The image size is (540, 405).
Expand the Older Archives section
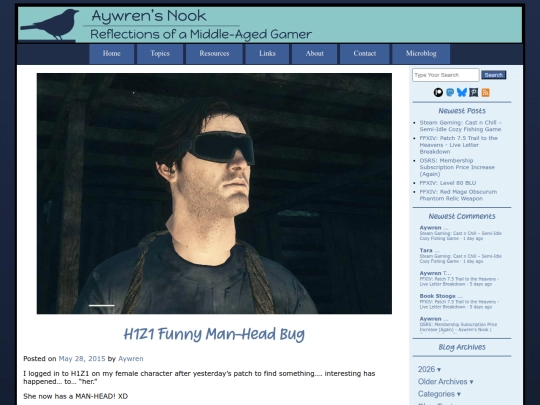[446, 382]
